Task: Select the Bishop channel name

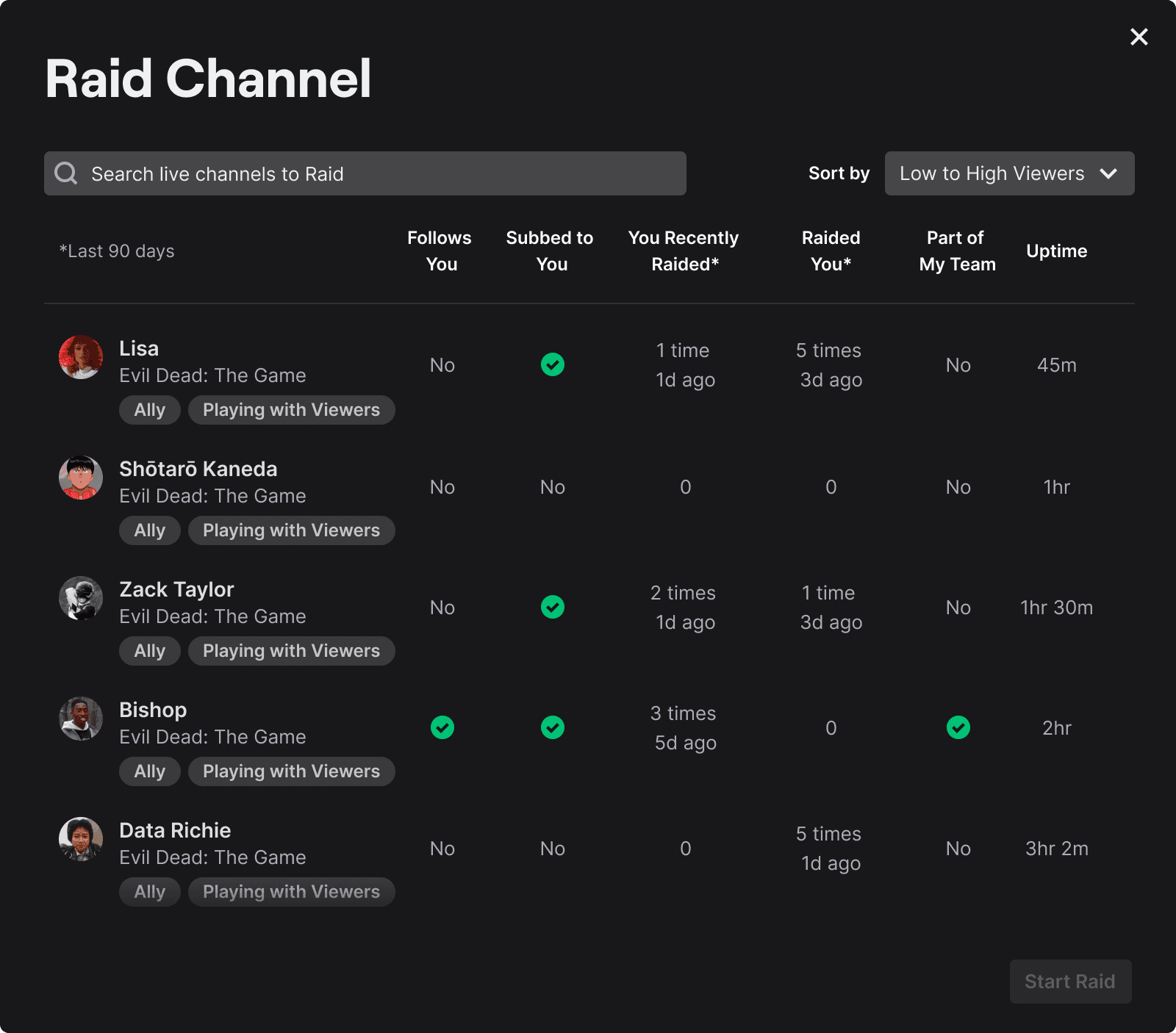Action: coord(153,710)
